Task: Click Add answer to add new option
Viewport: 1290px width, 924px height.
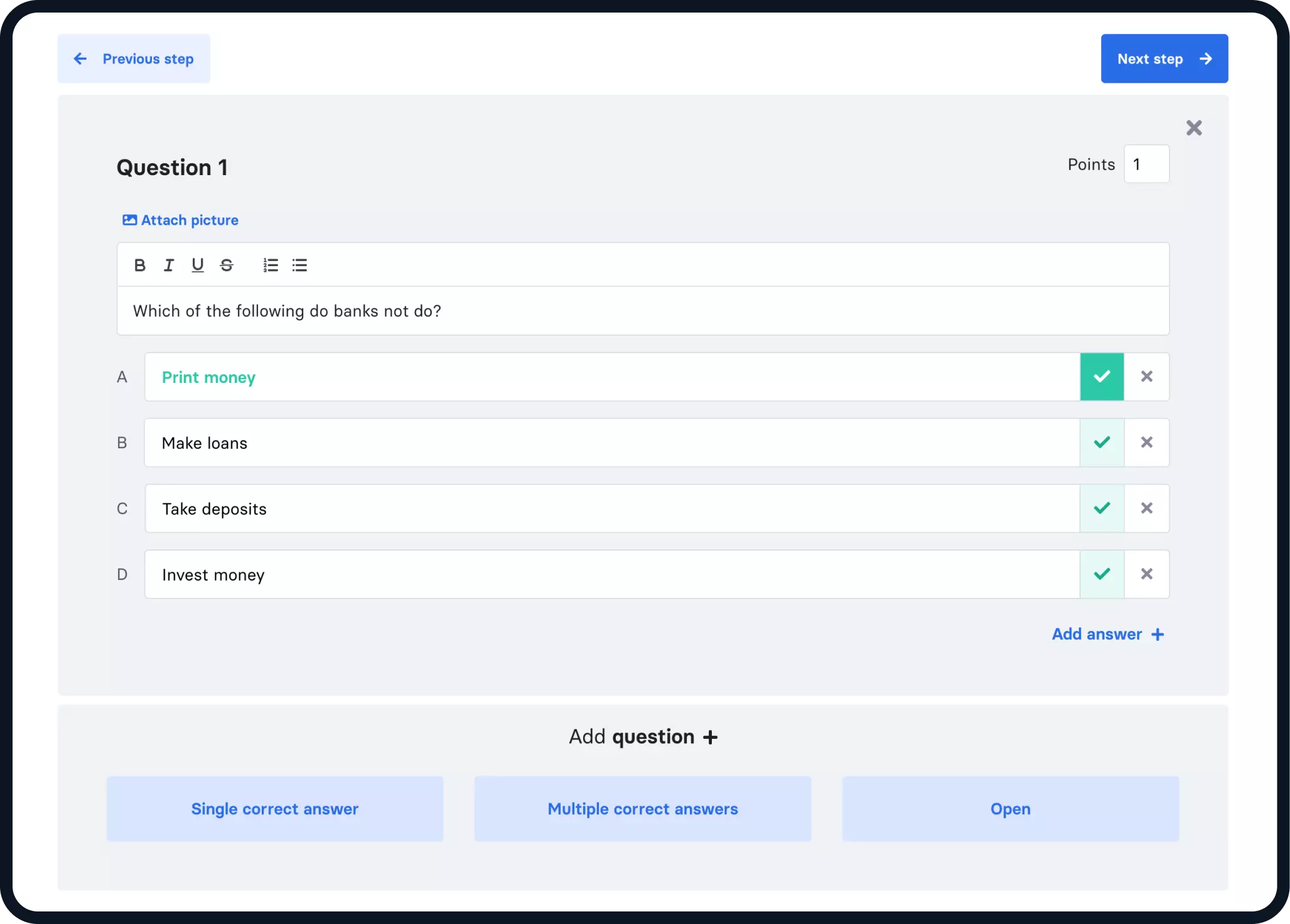Action: [1109, 634]
